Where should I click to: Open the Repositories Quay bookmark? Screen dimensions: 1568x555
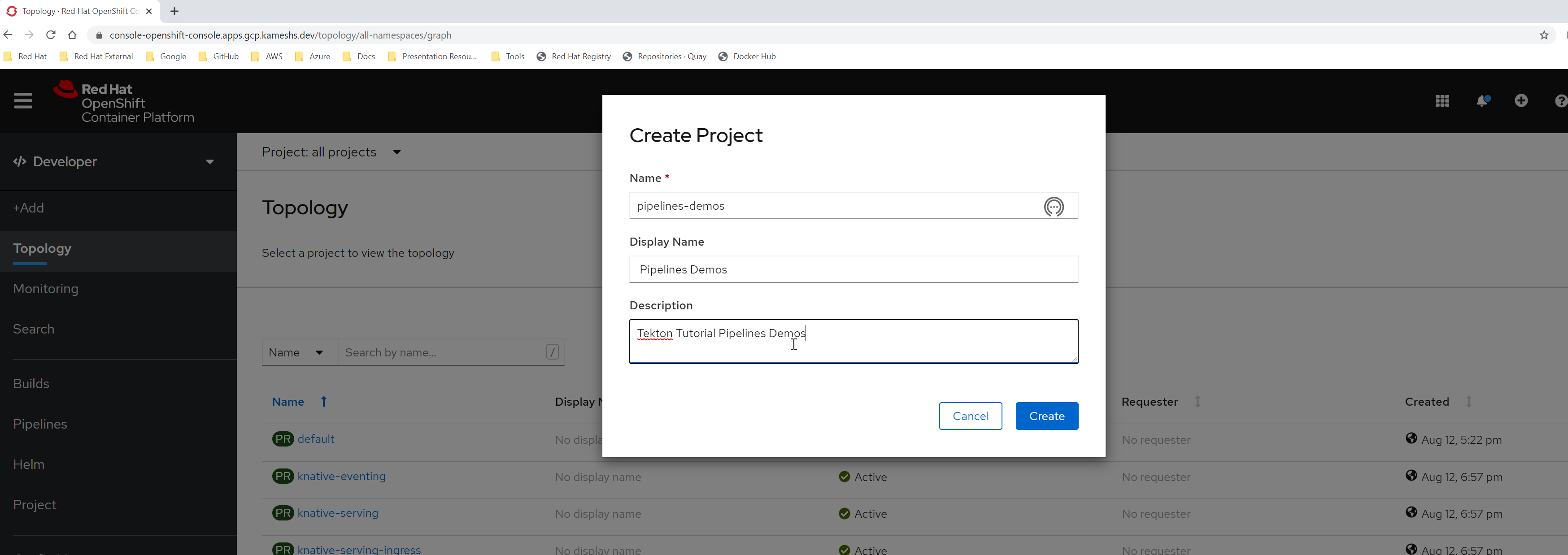point(665,56)
